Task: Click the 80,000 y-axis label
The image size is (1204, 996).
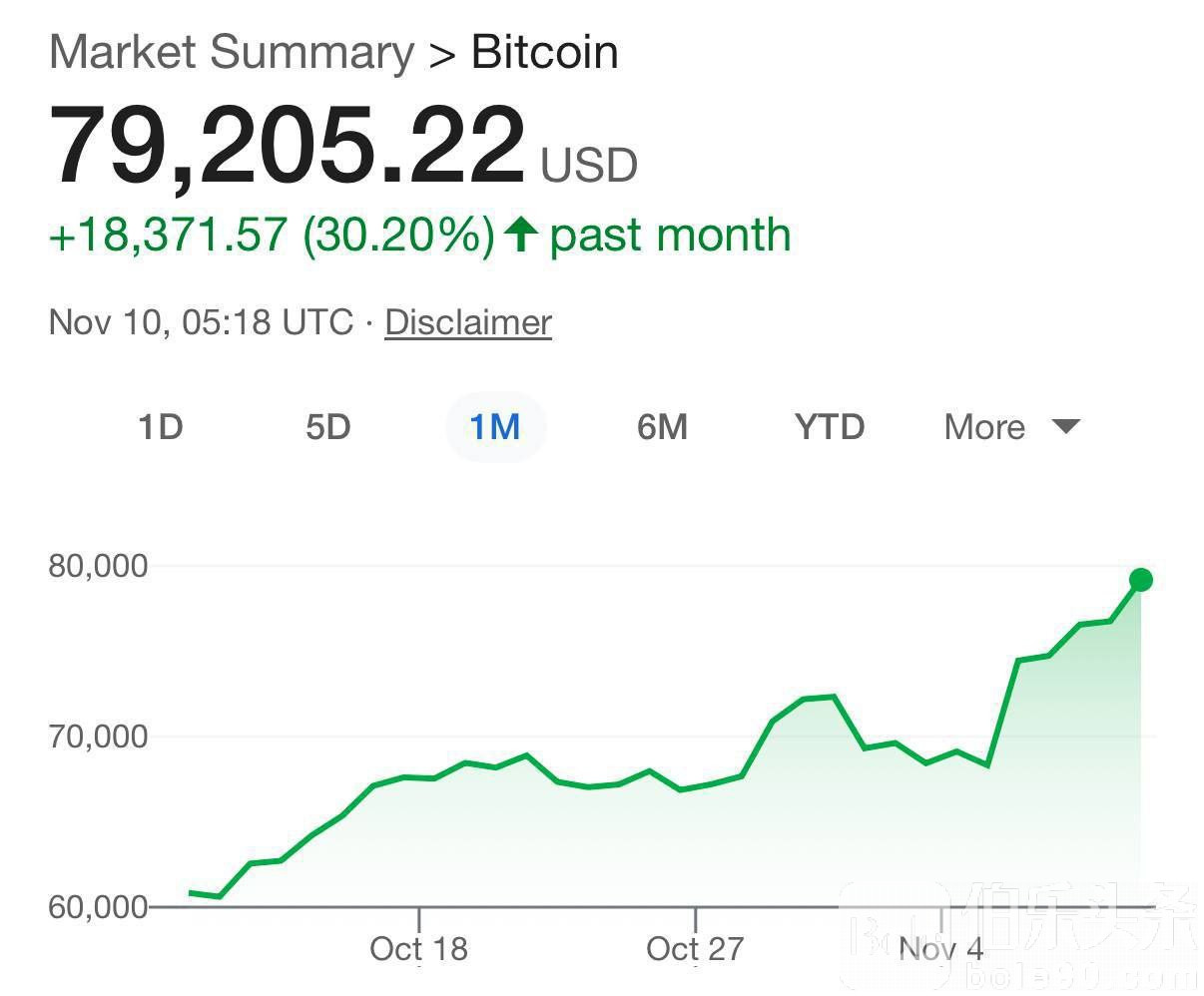Action: pyautogui.click(x=98, y=566)
